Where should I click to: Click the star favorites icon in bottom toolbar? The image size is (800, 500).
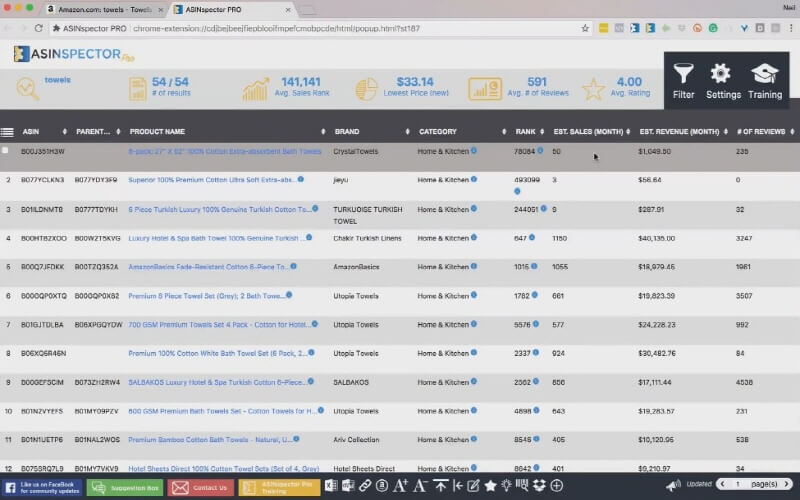click(490, 485)
